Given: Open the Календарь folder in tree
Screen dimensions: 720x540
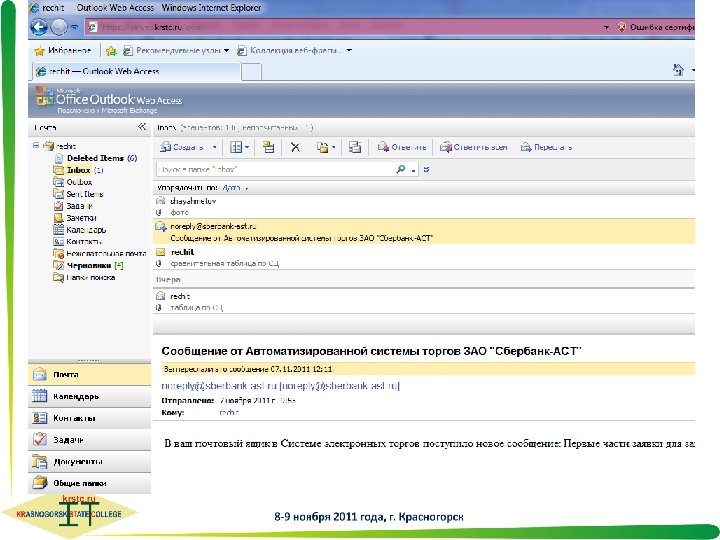Looking at the screenshot, I should tap(79, 230).
